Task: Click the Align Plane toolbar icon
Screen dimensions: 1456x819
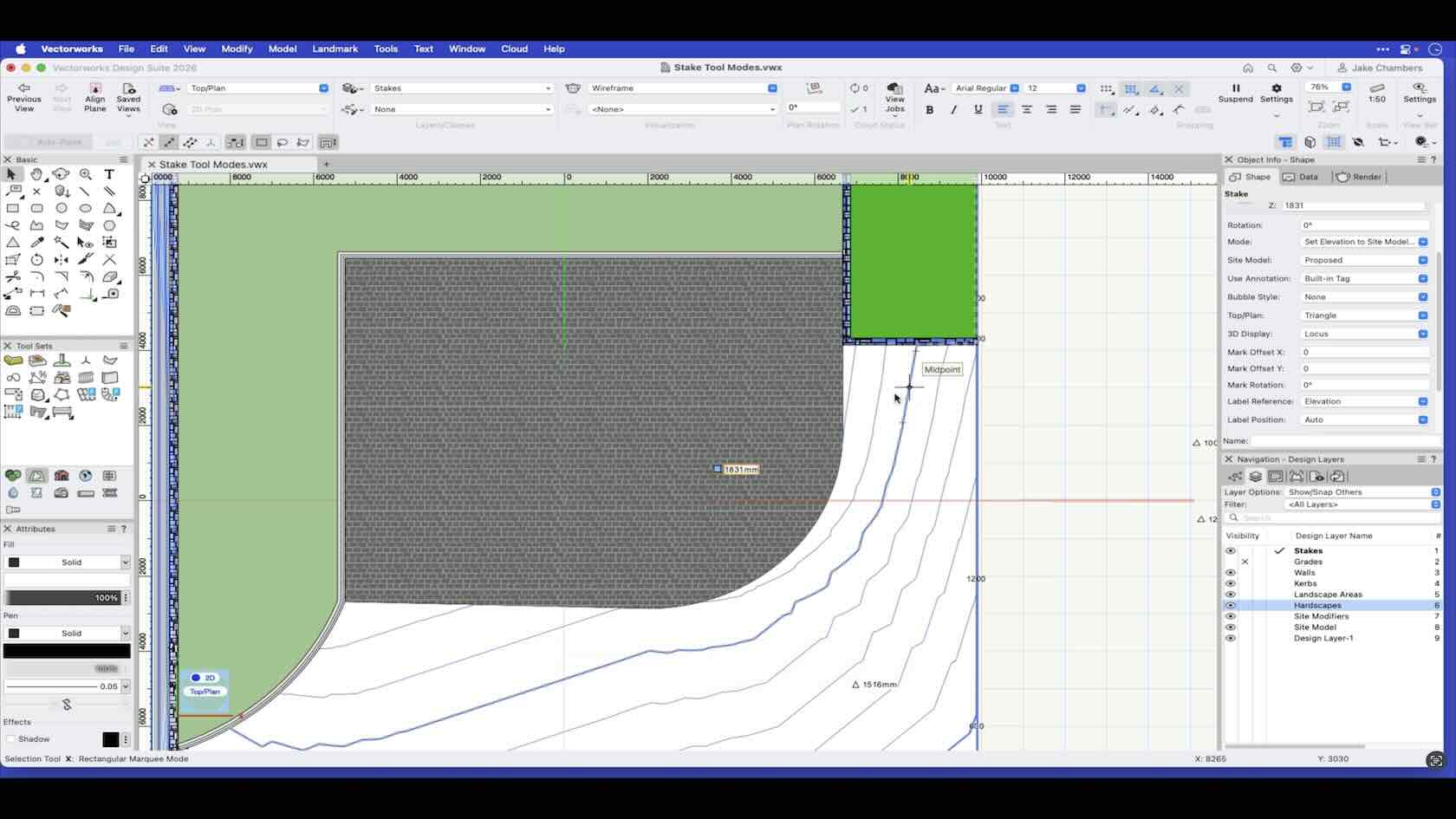Action: 95,97
